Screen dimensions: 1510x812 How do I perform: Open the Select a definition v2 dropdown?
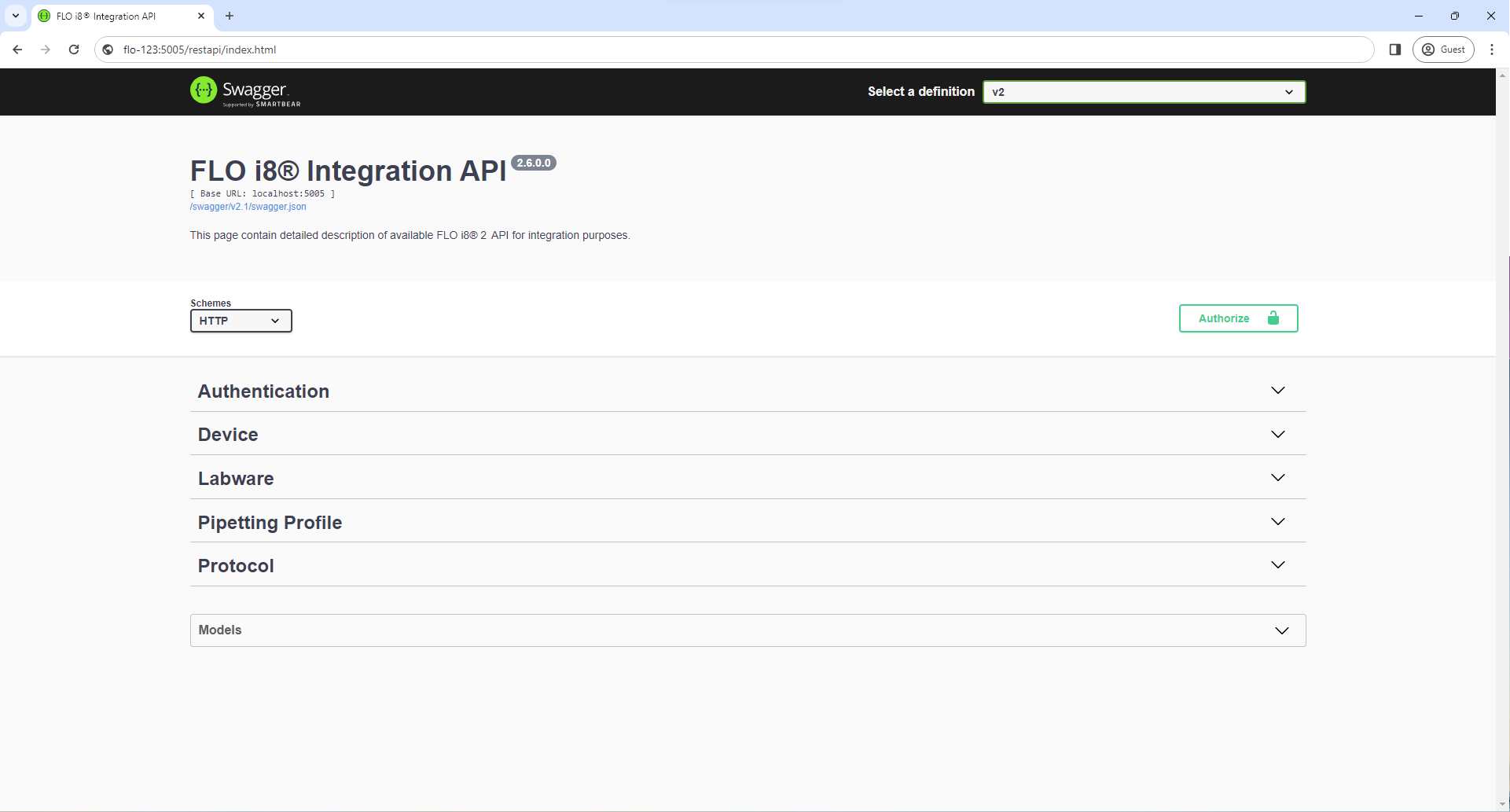coord(1144,92)
